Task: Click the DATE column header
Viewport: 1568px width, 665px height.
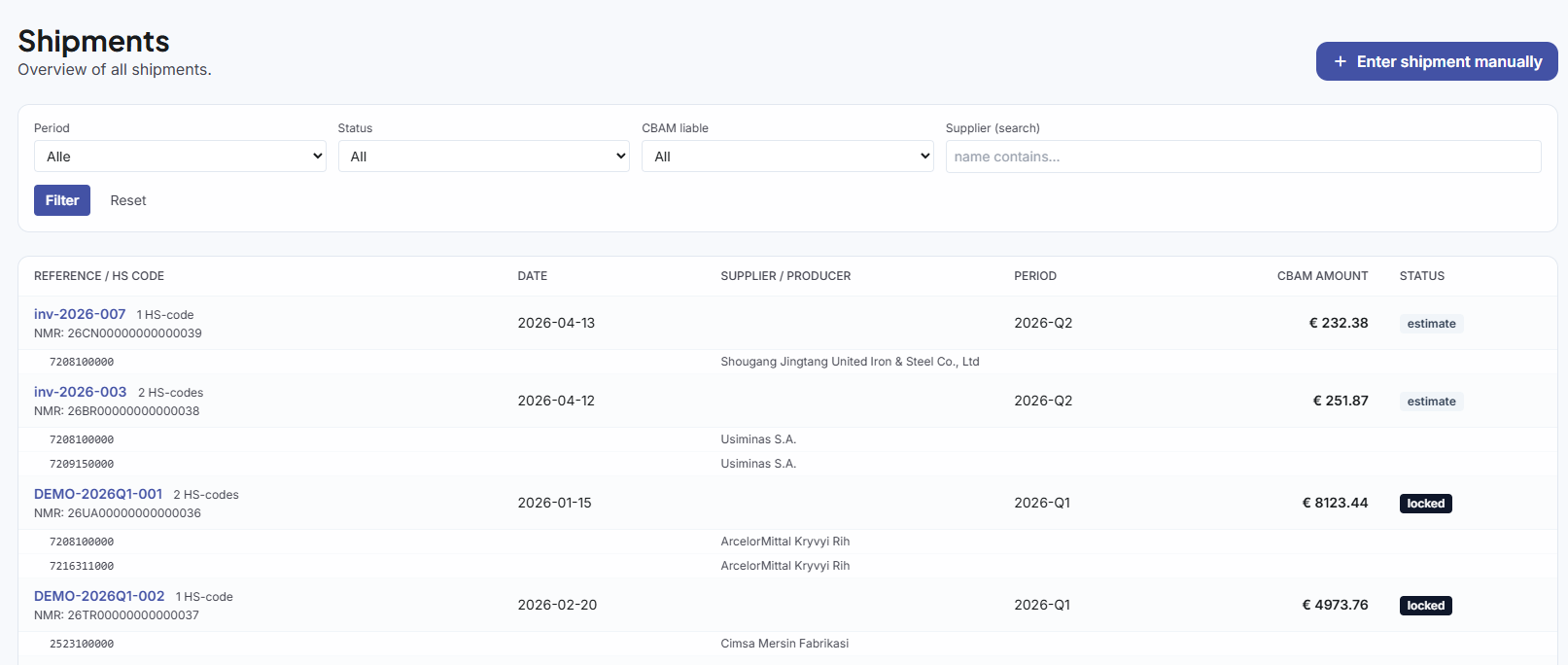Action: coord(532,276)
